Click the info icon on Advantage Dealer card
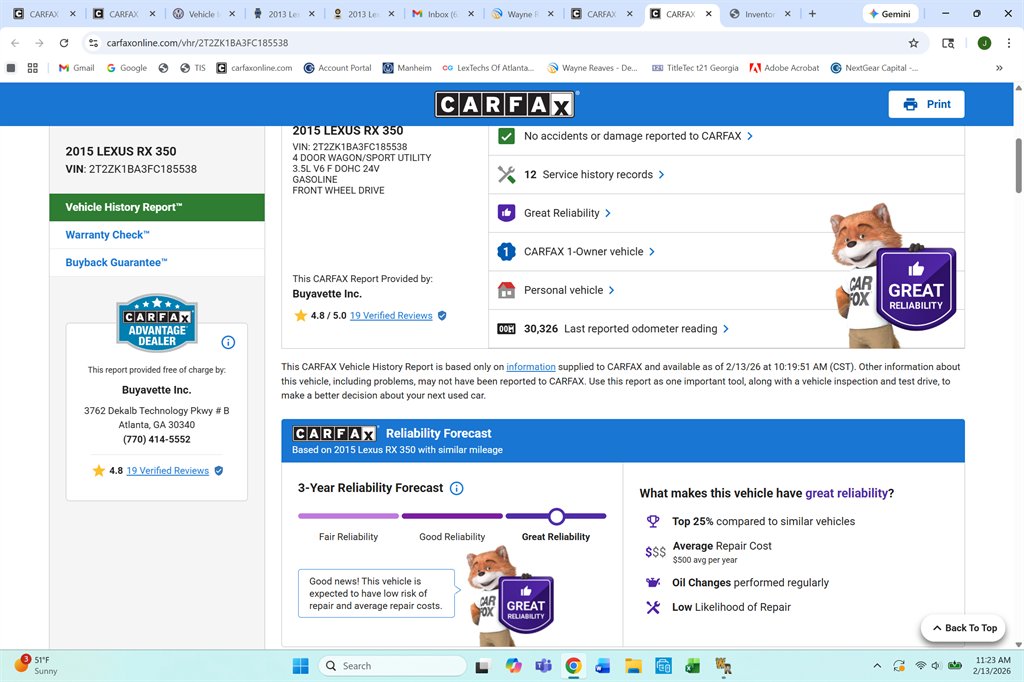 [x=228, y=342]
